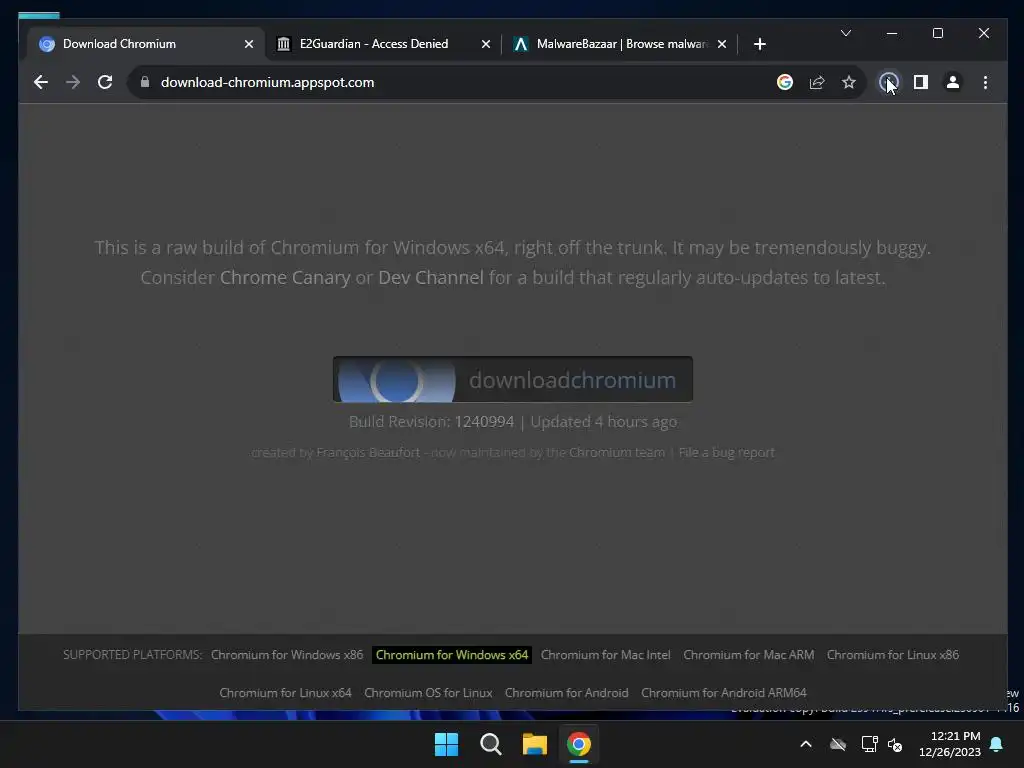
Task: Click the Chrome taskbar icon
Action: coord(579,744)
